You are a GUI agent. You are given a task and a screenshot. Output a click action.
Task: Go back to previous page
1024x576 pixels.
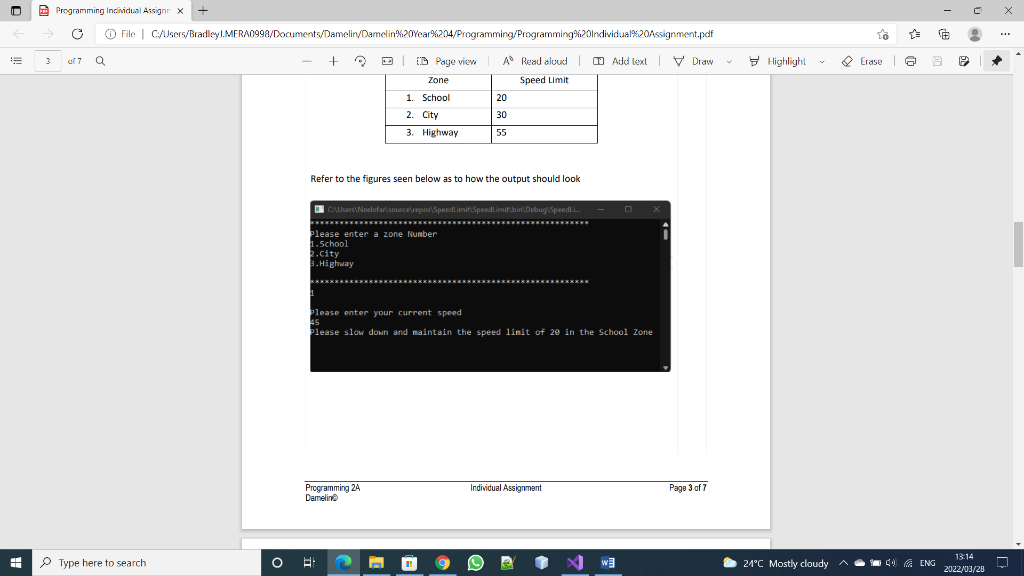(x=19, y=34)
